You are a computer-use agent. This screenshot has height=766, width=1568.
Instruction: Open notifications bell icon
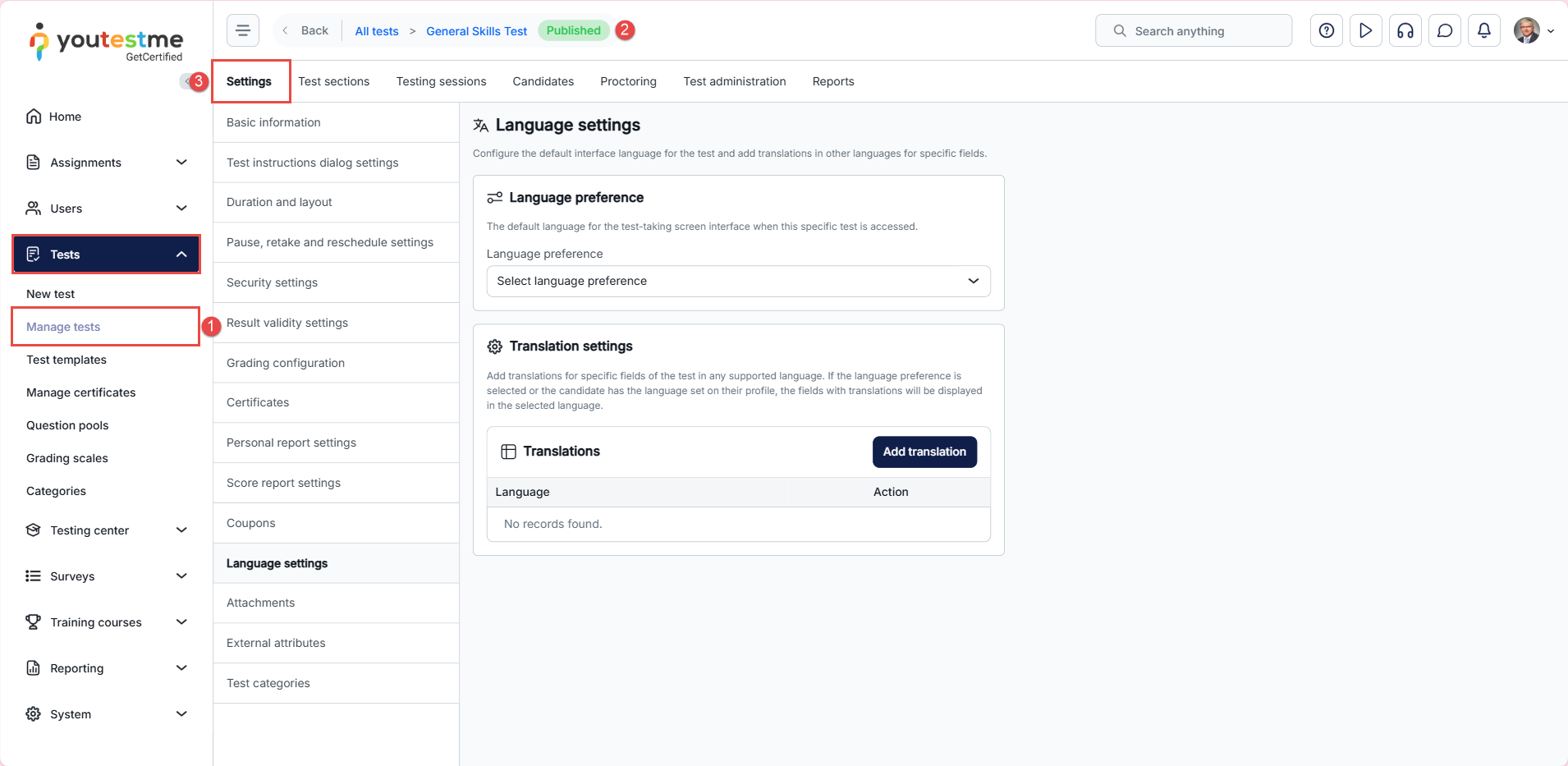1483,30
